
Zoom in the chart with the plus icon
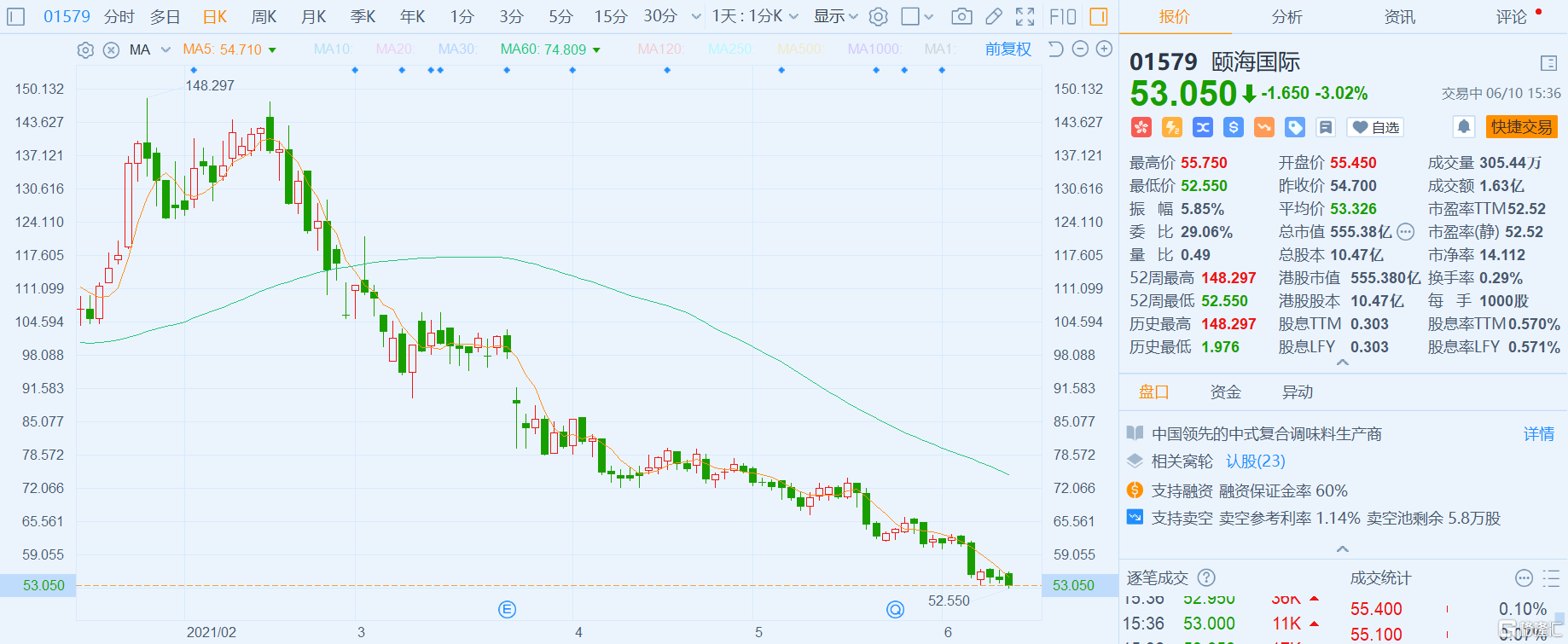(x=1104, y=49)
